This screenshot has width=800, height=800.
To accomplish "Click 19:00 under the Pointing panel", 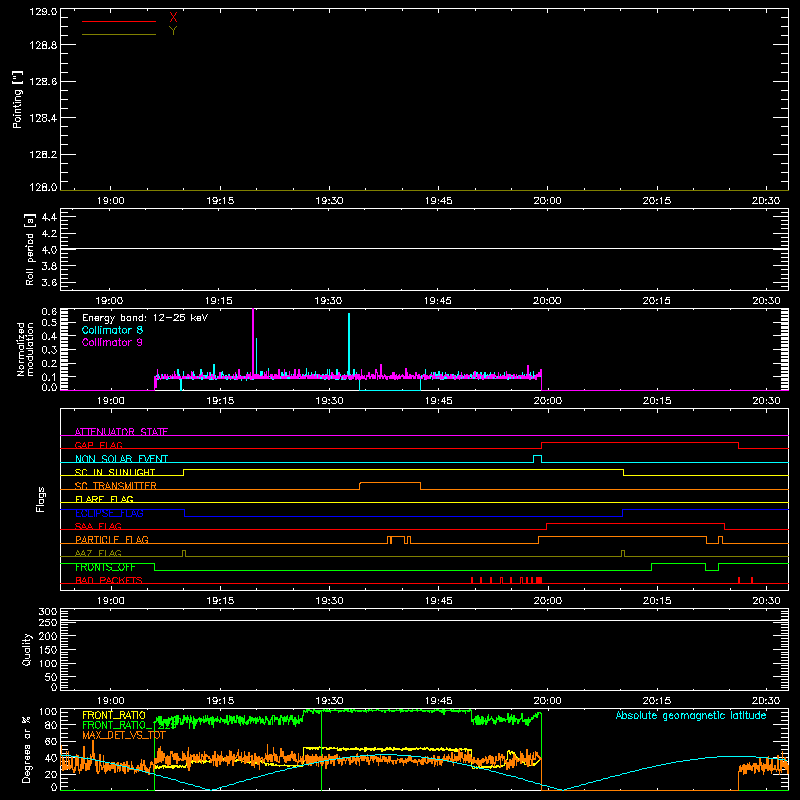I will pyautogui.click(x=111, y=201).
